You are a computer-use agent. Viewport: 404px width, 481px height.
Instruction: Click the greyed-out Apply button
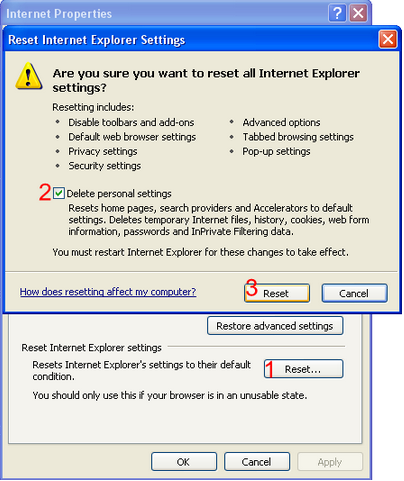pos(330,462)
